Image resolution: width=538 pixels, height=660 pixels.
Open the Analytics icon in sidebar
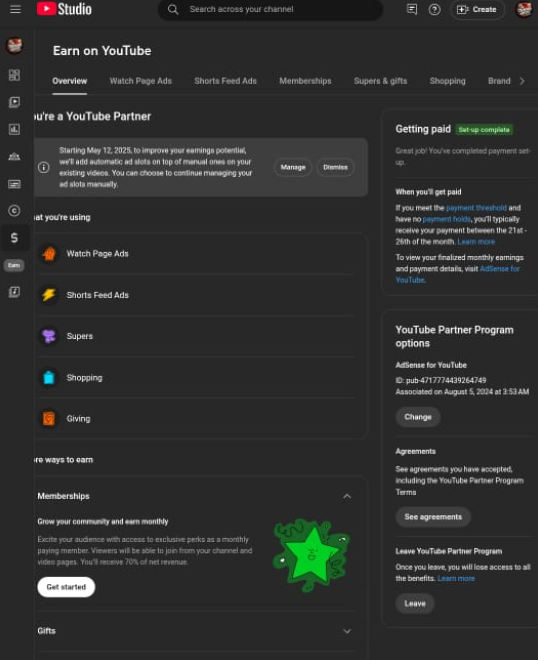click(x=14, y=129)
